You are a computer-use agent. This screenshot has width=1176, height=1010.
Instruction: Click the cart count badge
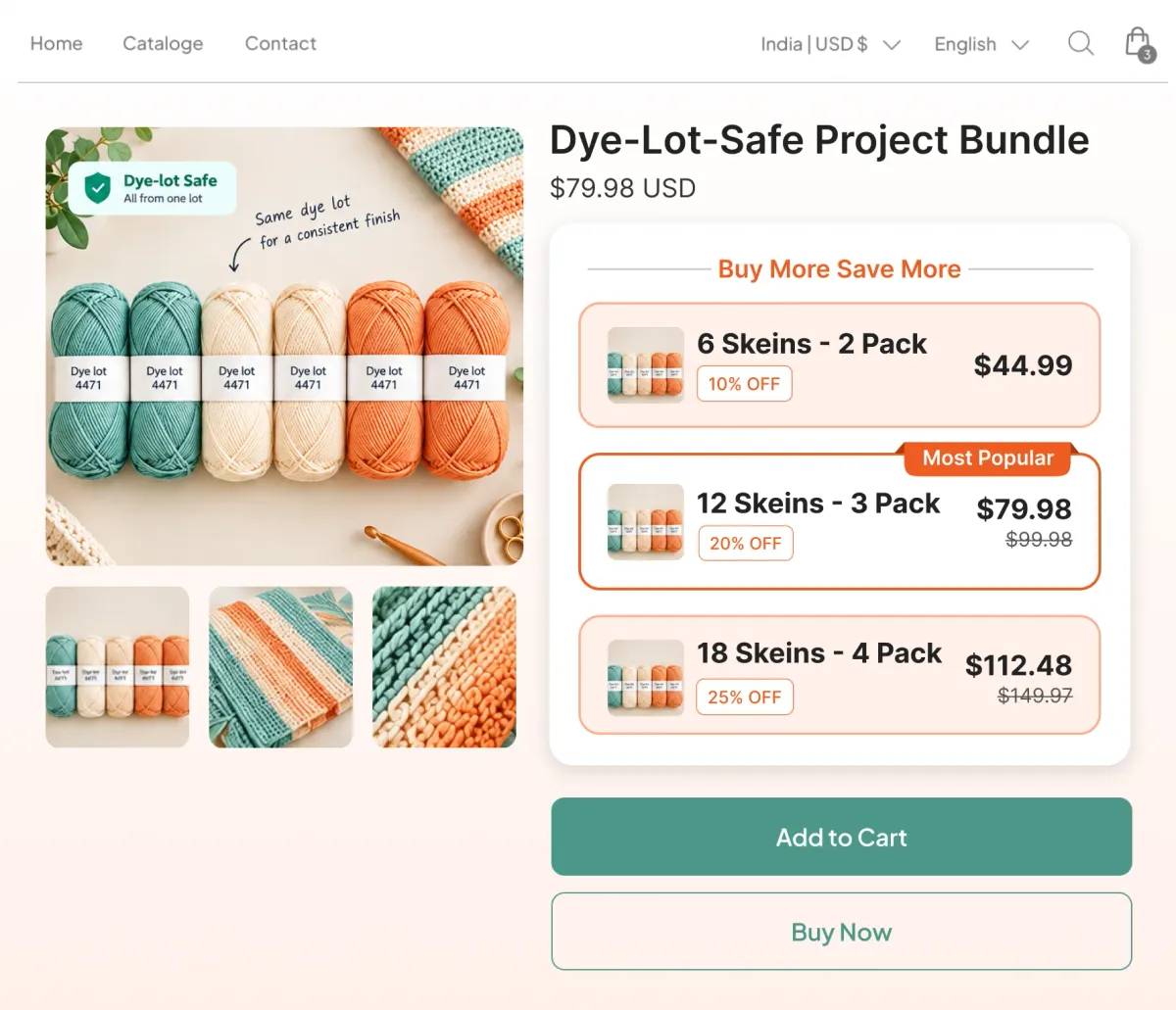point(1147,55)
